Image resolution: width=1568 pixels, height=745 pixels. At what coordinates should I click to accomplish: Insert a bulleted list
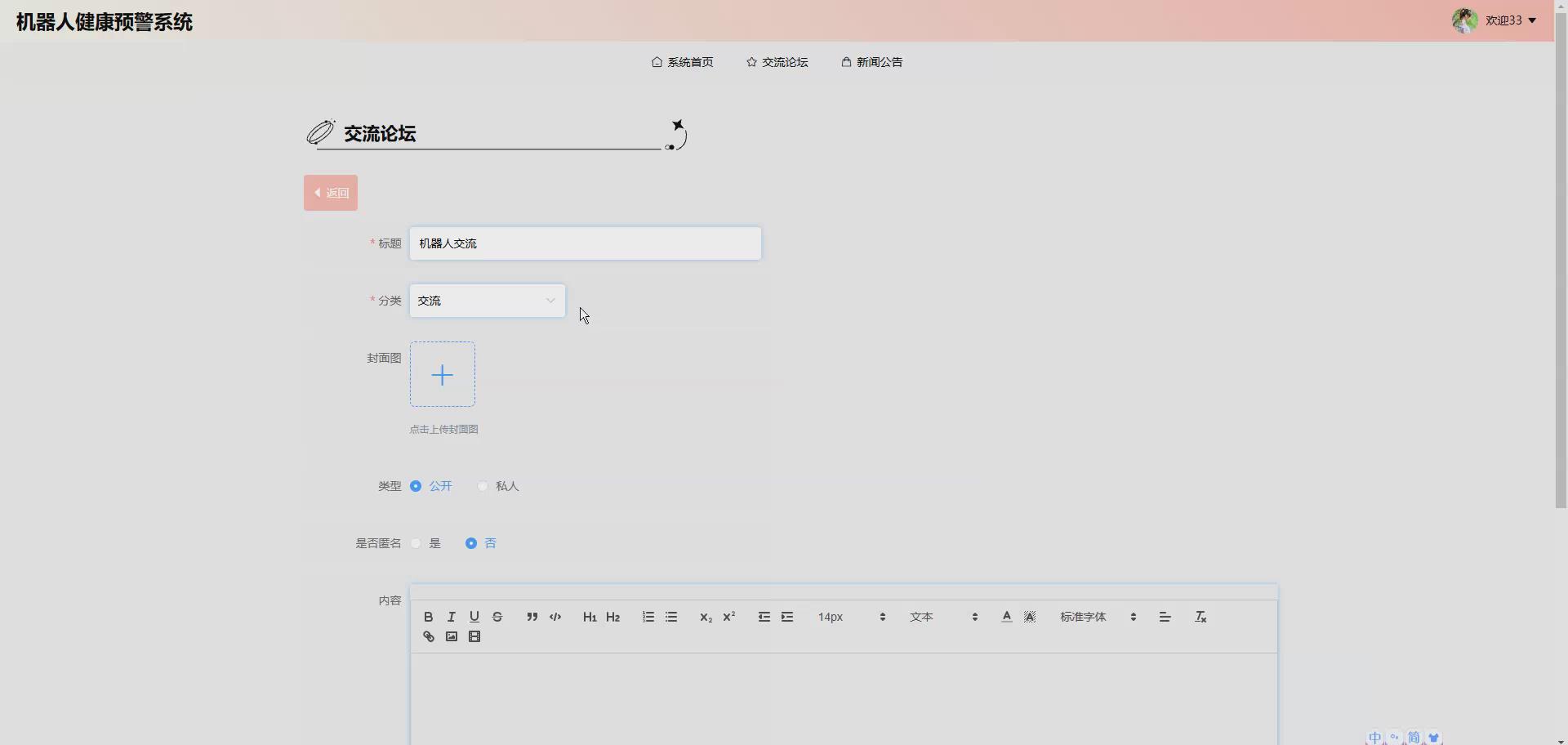(671, 617)
